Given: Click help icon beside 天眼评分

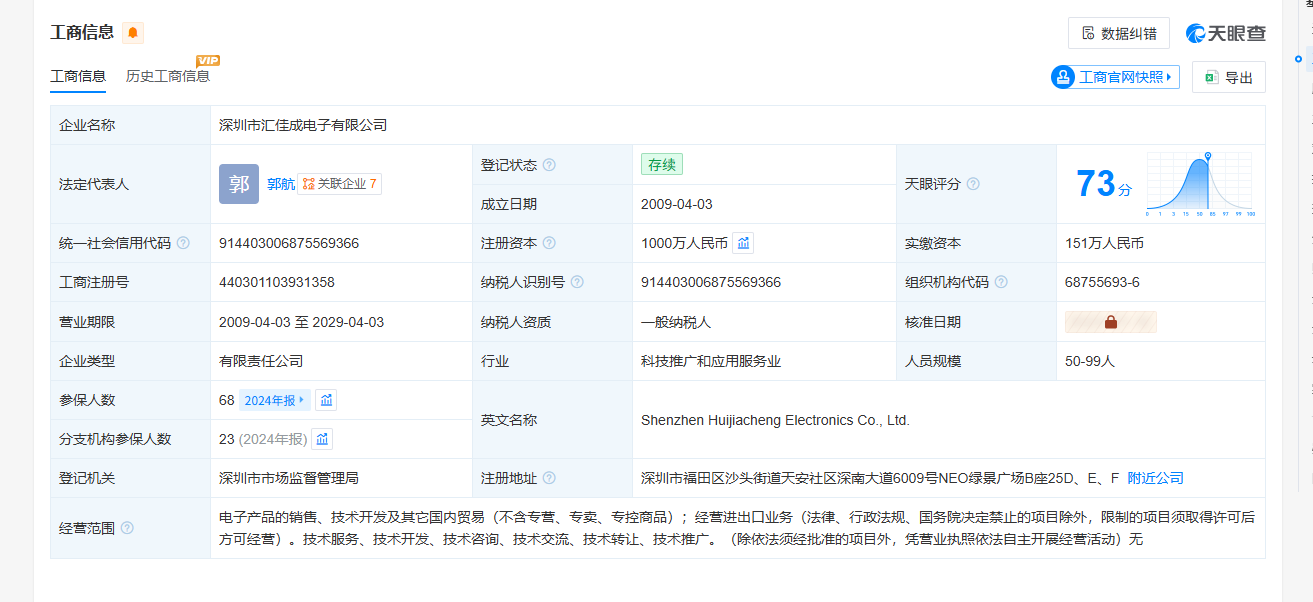Looking at the screenshot, I should click(973, 184).
